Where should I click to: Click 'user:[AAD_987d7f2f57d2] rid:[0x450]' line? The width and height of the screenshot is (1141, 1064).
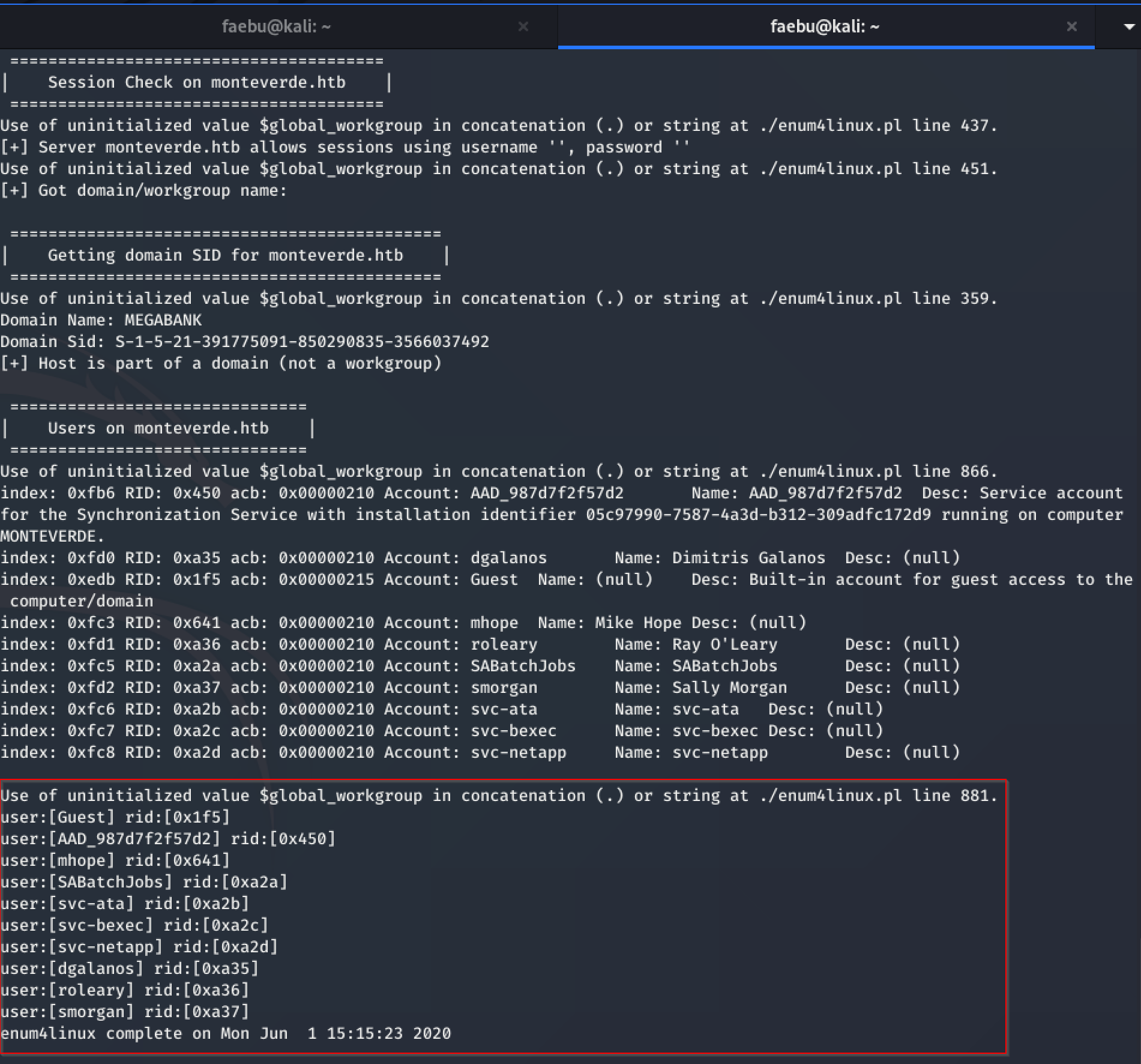click(168, 839)
